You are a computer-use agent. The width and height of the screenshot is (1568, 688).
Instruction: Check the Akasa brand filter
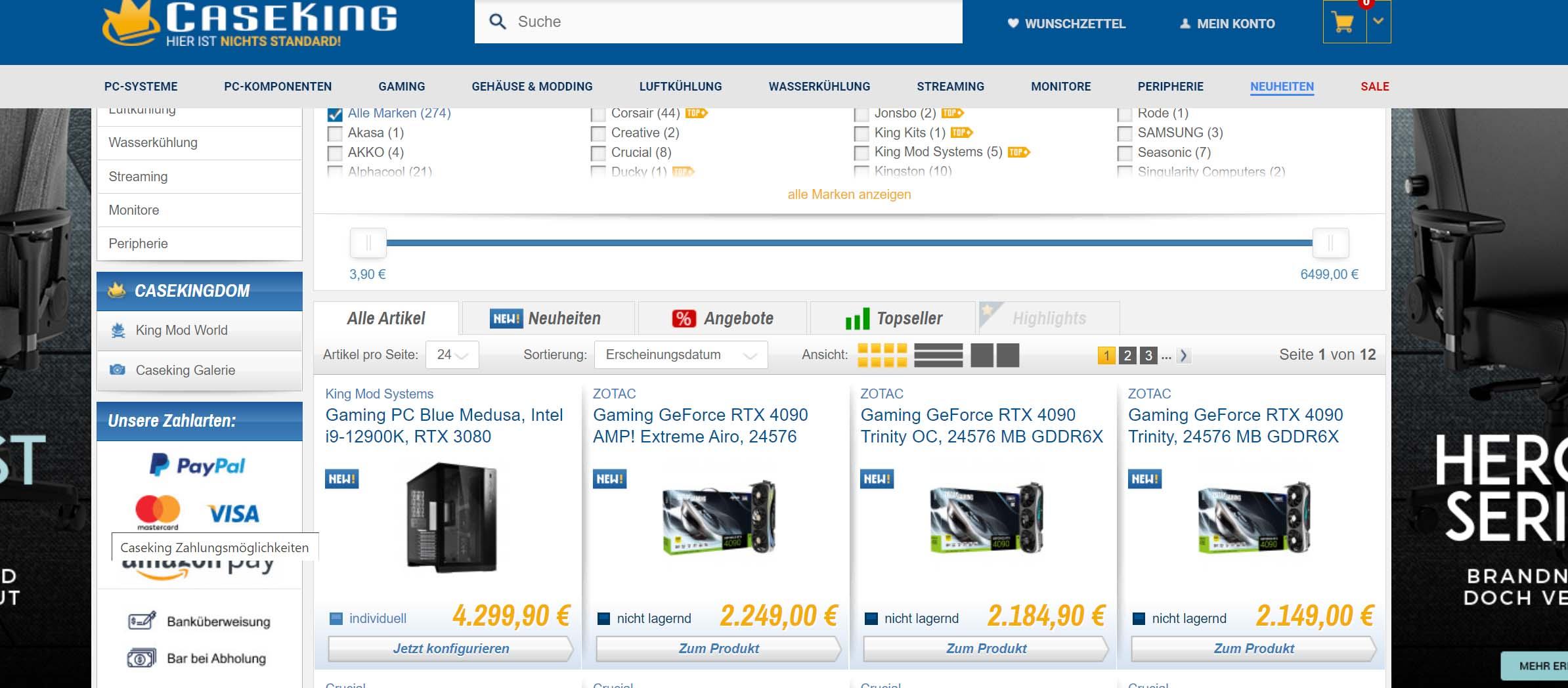click(335, 134)
